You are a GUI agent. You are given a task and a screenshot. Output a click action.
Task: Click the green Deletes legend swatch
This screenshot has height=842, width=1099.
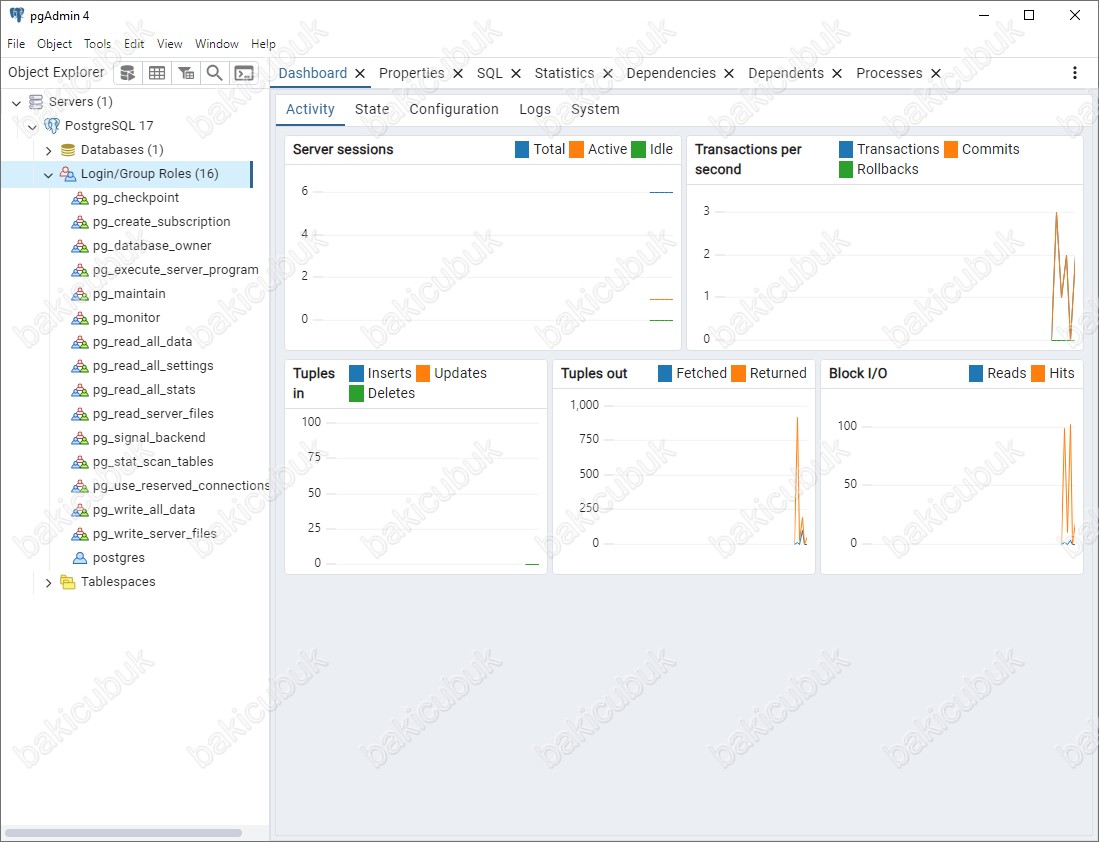click(x=356, y=393)
